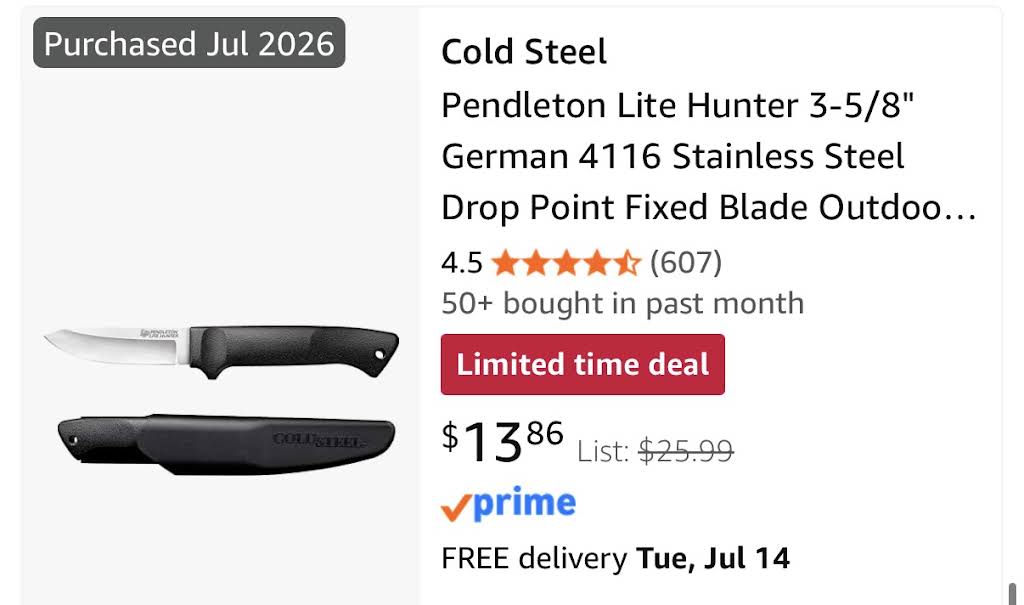This screenshot has height=605, width=1024.
Task: Tap the first orange star
Action: pyautogui.click(x=505, y=263)
